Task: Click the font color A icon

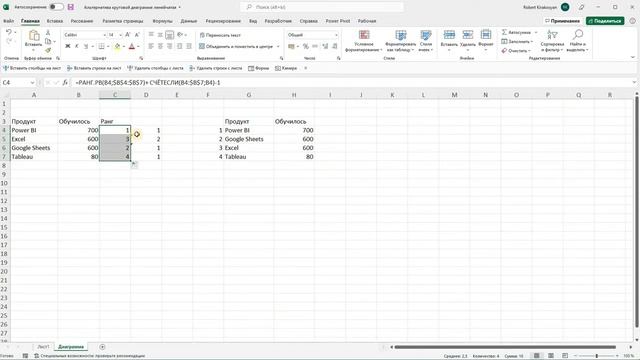Action: tap(132, 47)
